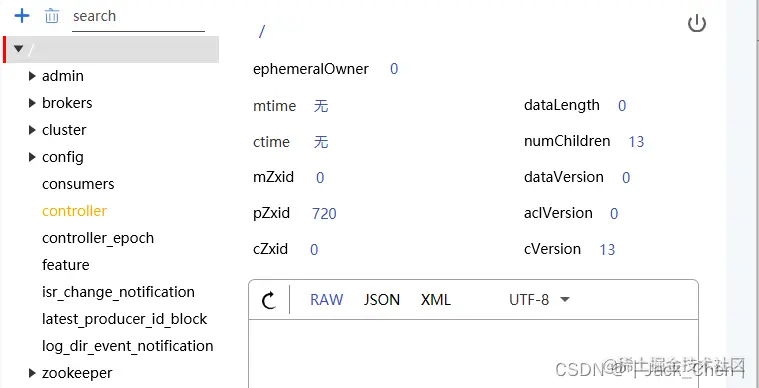Click the aclVersion value 0
Viewport: 759px width, 388px height.
coord(614,214)
